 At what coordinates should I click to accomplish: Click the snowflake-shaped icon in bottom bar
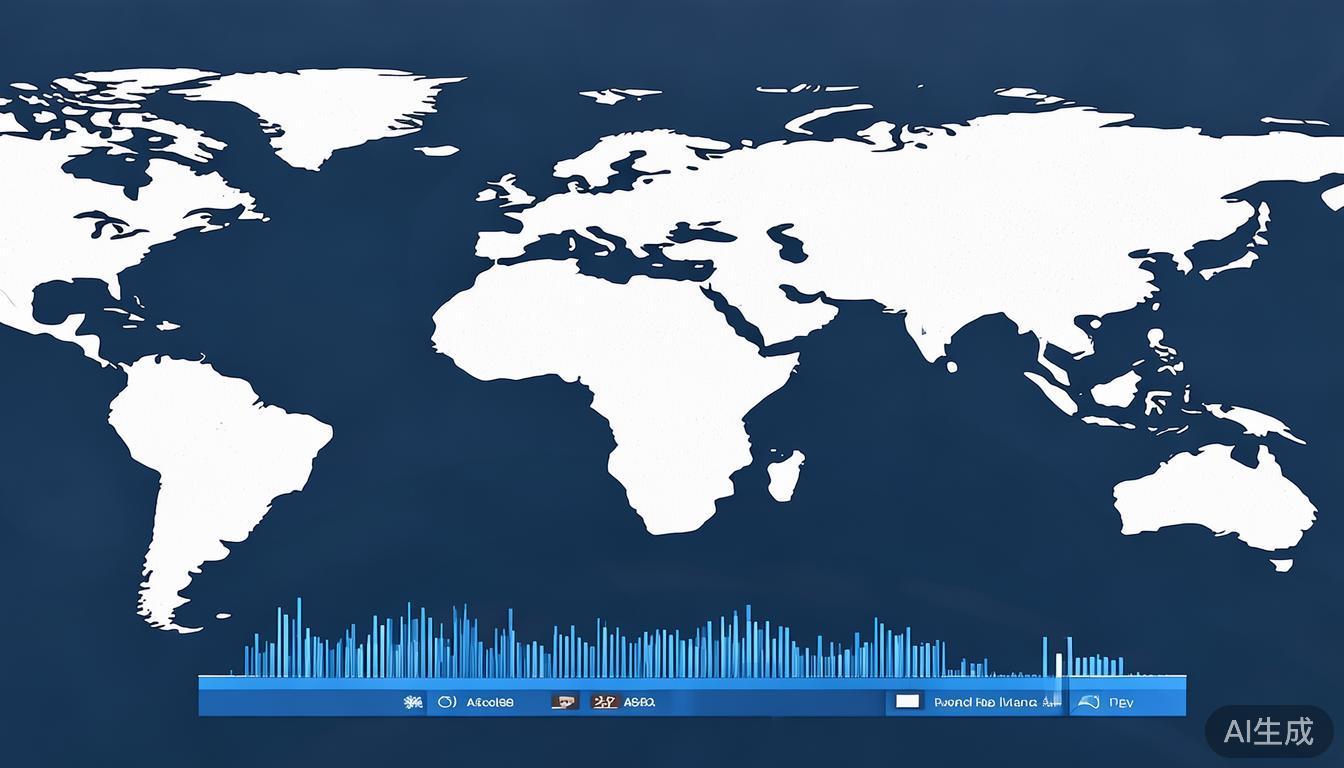click(413, 702)
